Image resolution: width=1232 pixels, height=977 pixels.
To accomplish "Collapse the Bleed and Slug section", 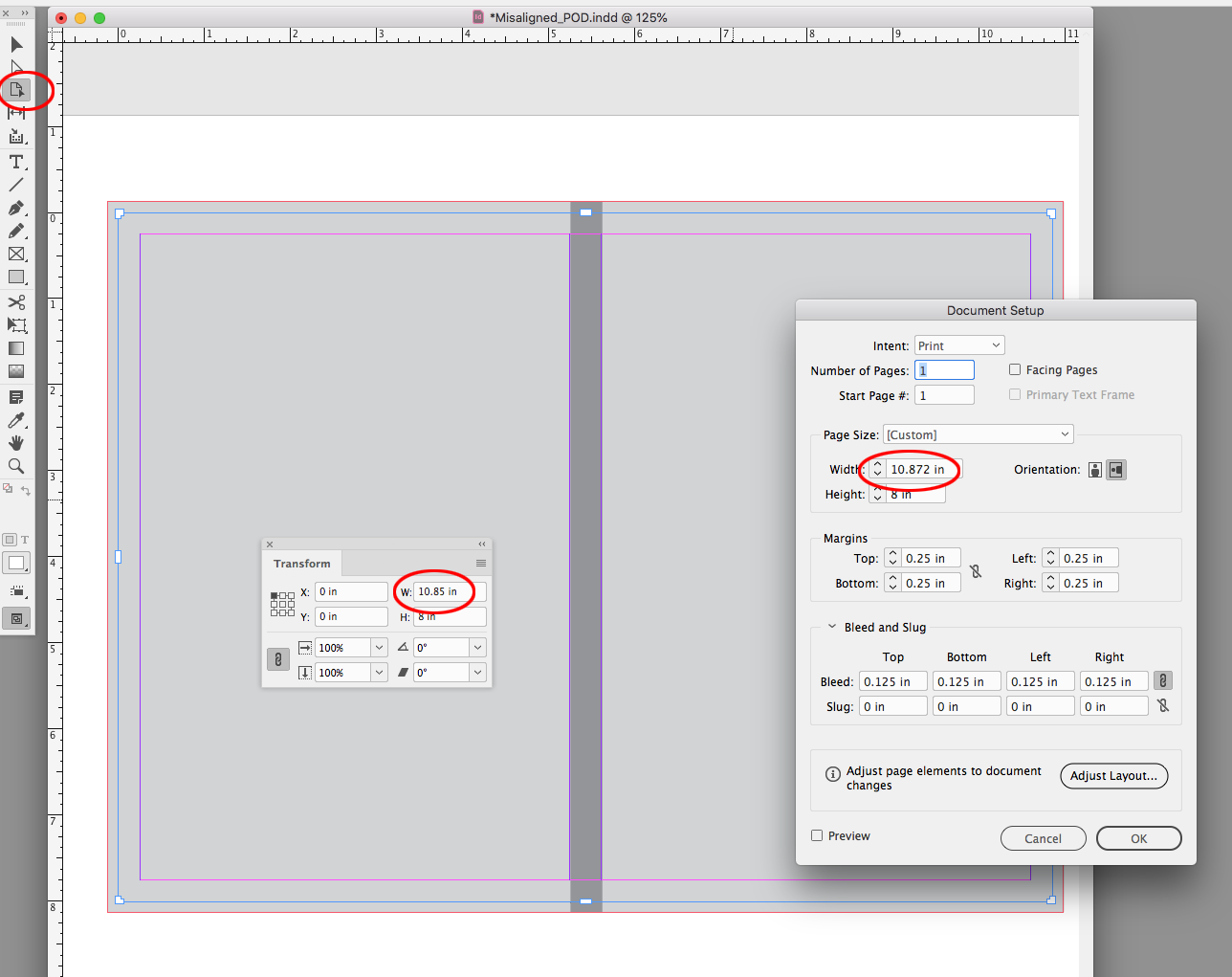I will pos(831,627).
